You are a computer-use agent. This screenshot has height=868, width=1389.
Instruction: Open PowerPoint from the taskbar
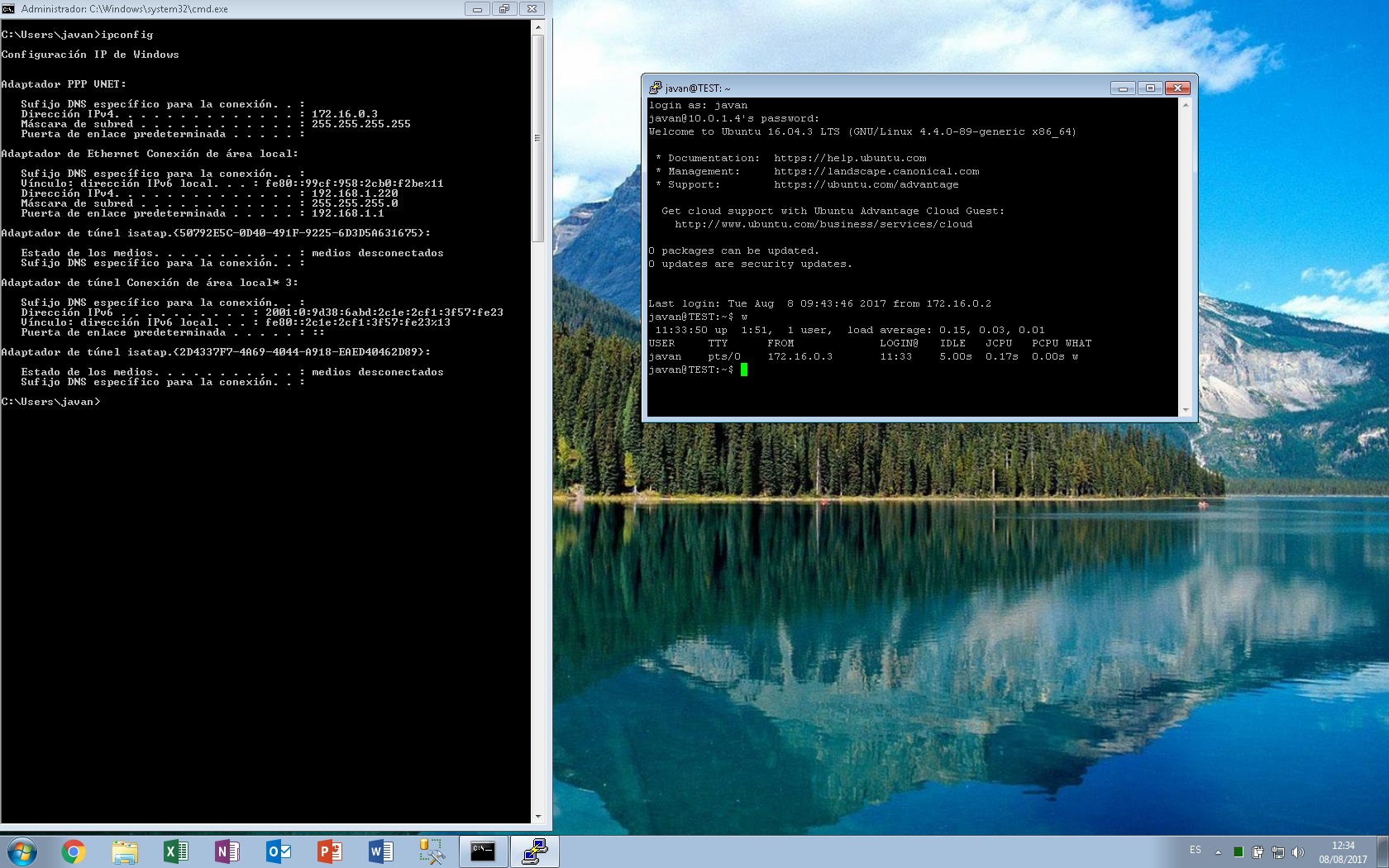330,851
